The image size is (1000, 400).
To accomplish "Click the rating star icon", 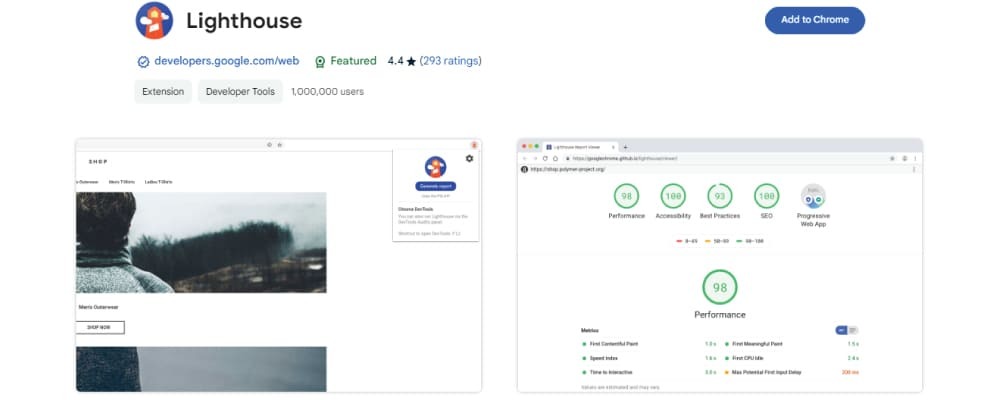I will 411,61.
